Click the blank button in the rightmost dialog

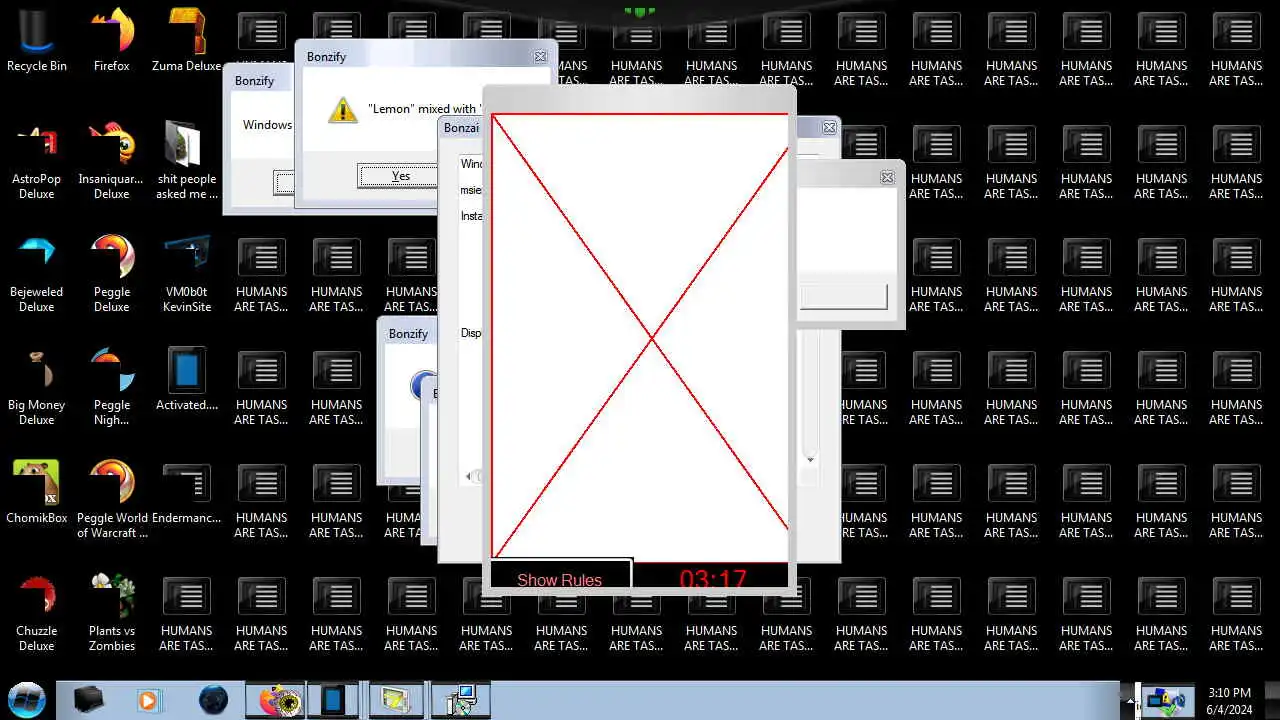[x=842, y=296]
